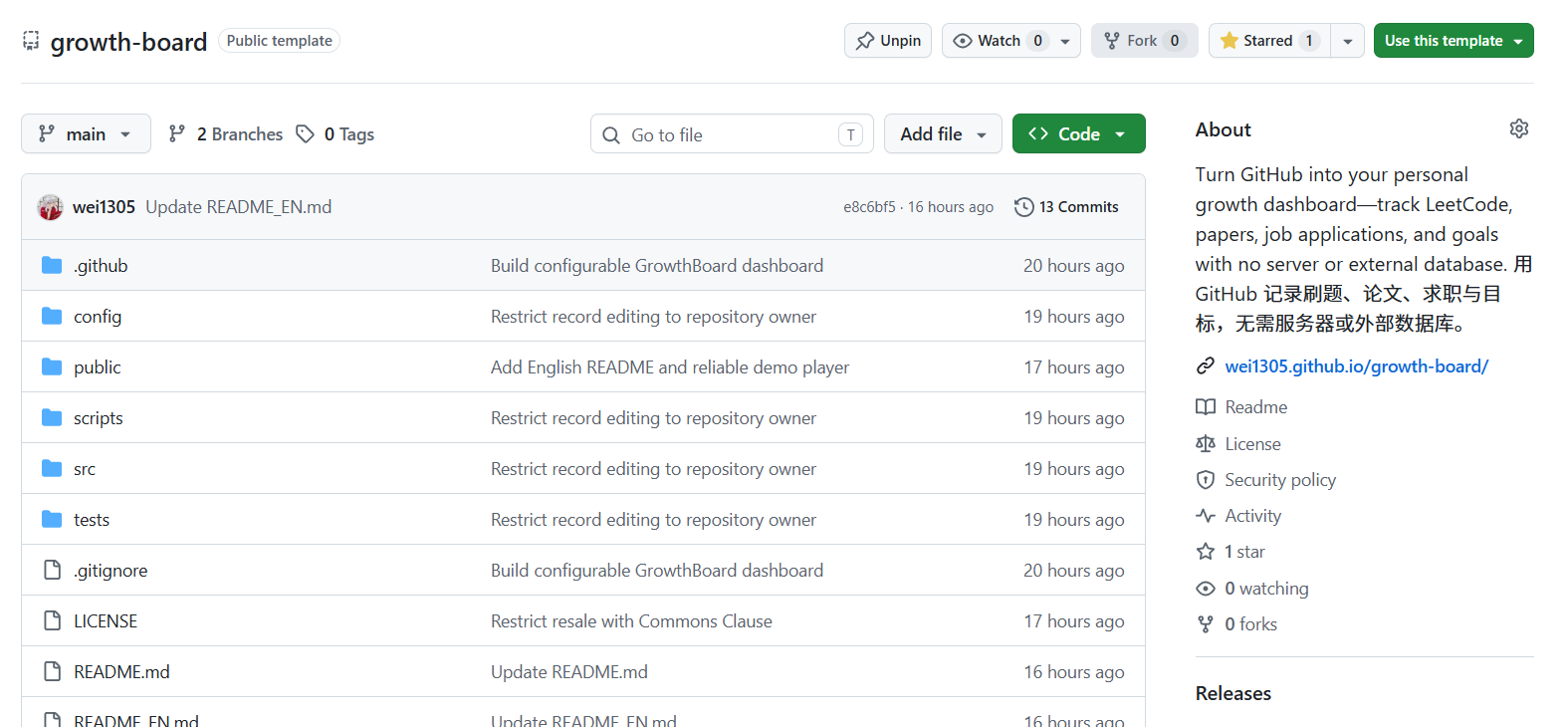Fork the repository using the Fork button
Image resolution: width=1568 pixels, height=727 pixels.
(1145, 41)
